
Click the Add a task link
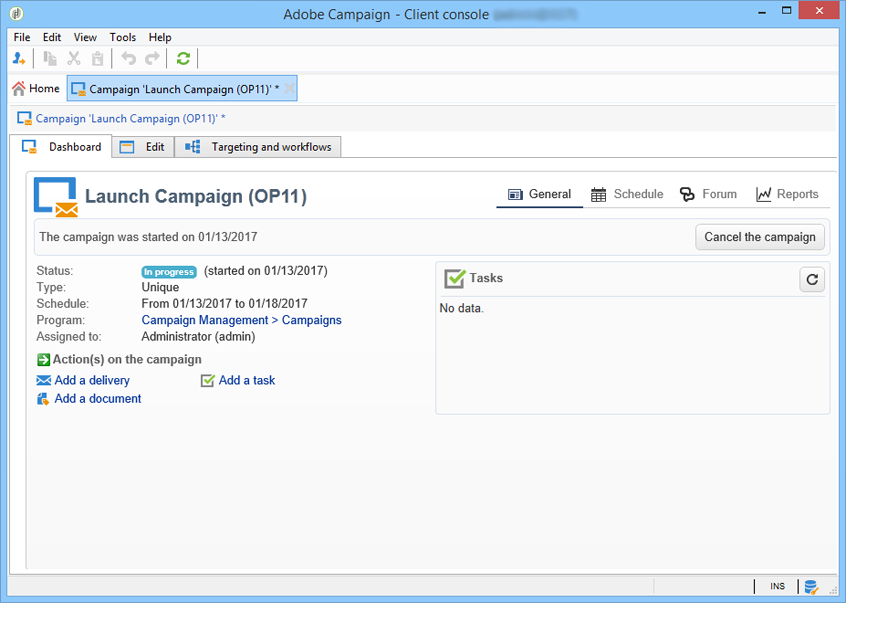click(x=247, y=380)
